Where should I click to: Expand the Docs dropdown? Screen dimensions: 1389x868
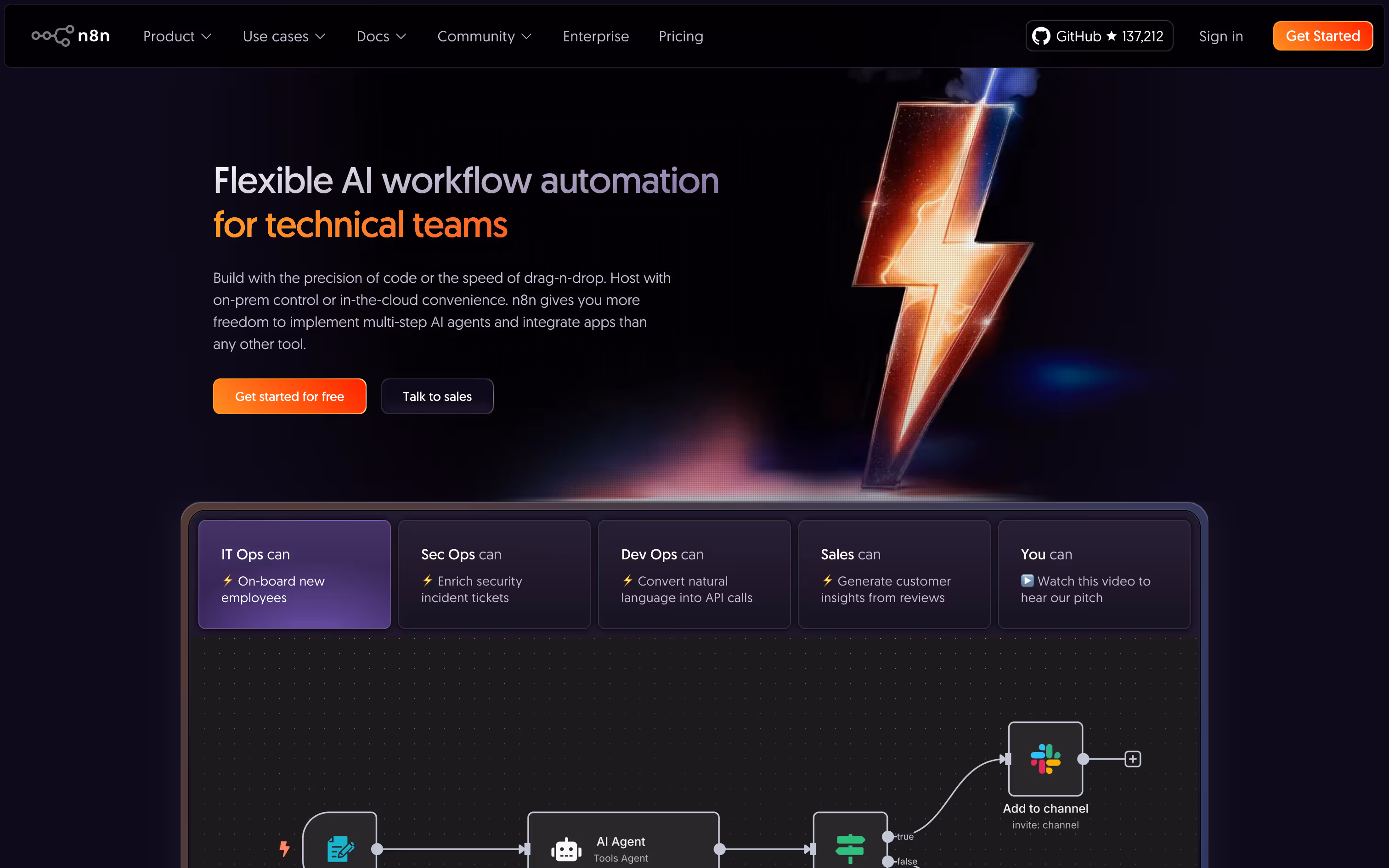pos(381,36)
